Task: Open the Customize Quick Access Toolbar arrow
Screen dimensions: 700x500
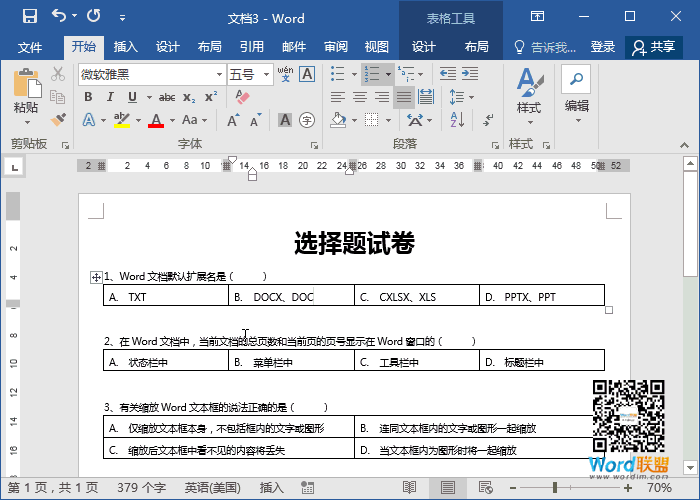Action: pos(122,18)
